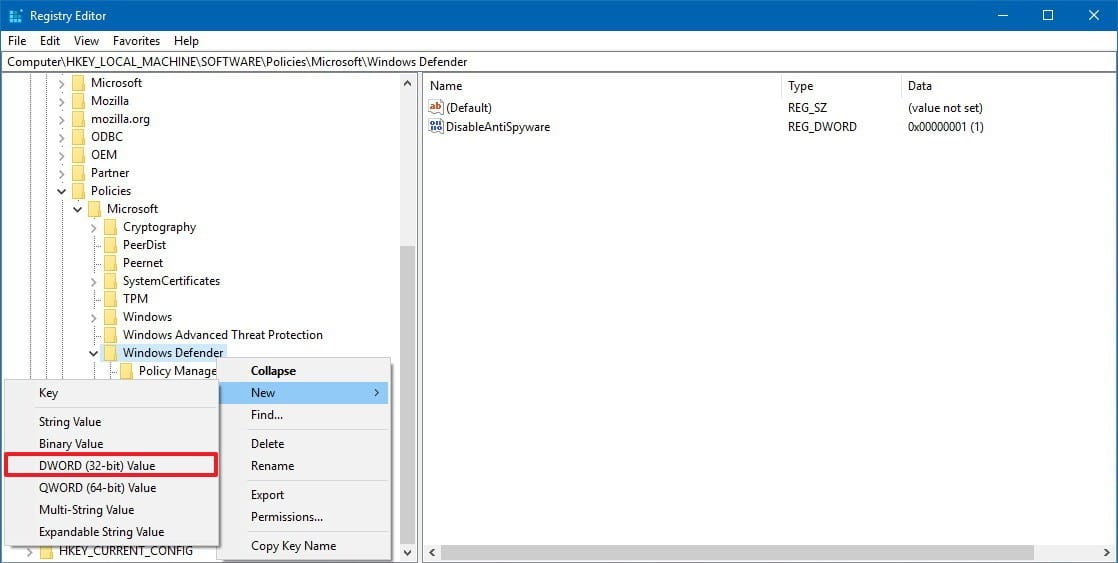
Task: Open the File menu
Action: (x=17, y=41)
